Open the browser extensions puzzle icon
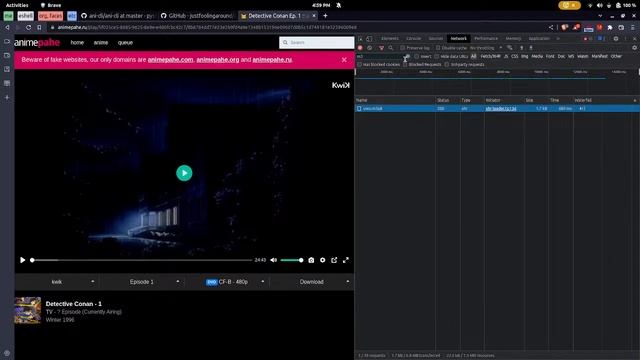This screenshot has height=360, width=640. (610, 27)
